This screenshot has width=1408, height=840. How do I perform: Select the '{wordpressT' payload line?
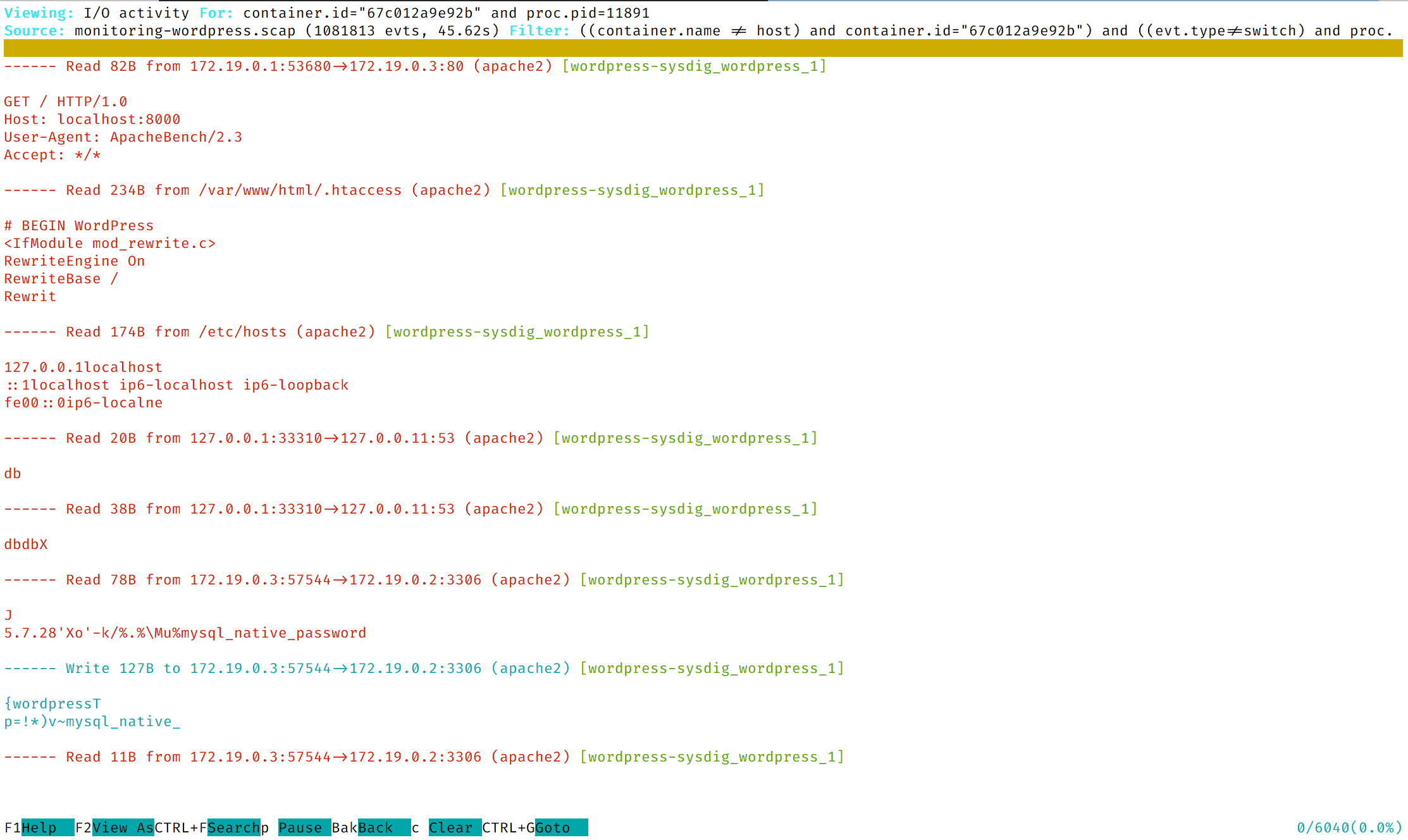52,703
